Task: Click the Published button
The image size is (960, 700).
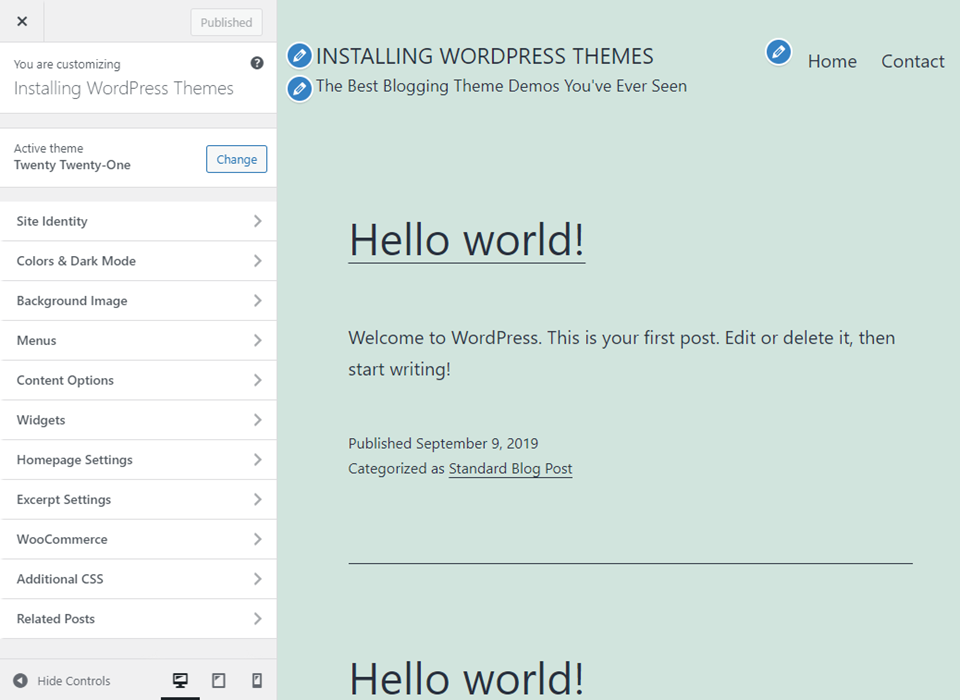Action: click(225, 22)
